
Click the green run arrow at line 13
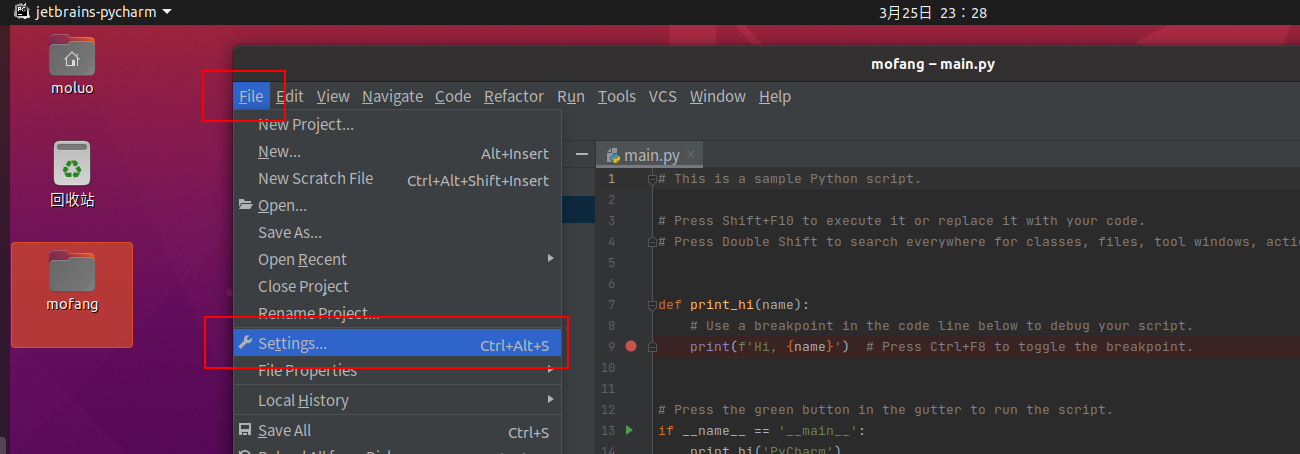point(629,430)
